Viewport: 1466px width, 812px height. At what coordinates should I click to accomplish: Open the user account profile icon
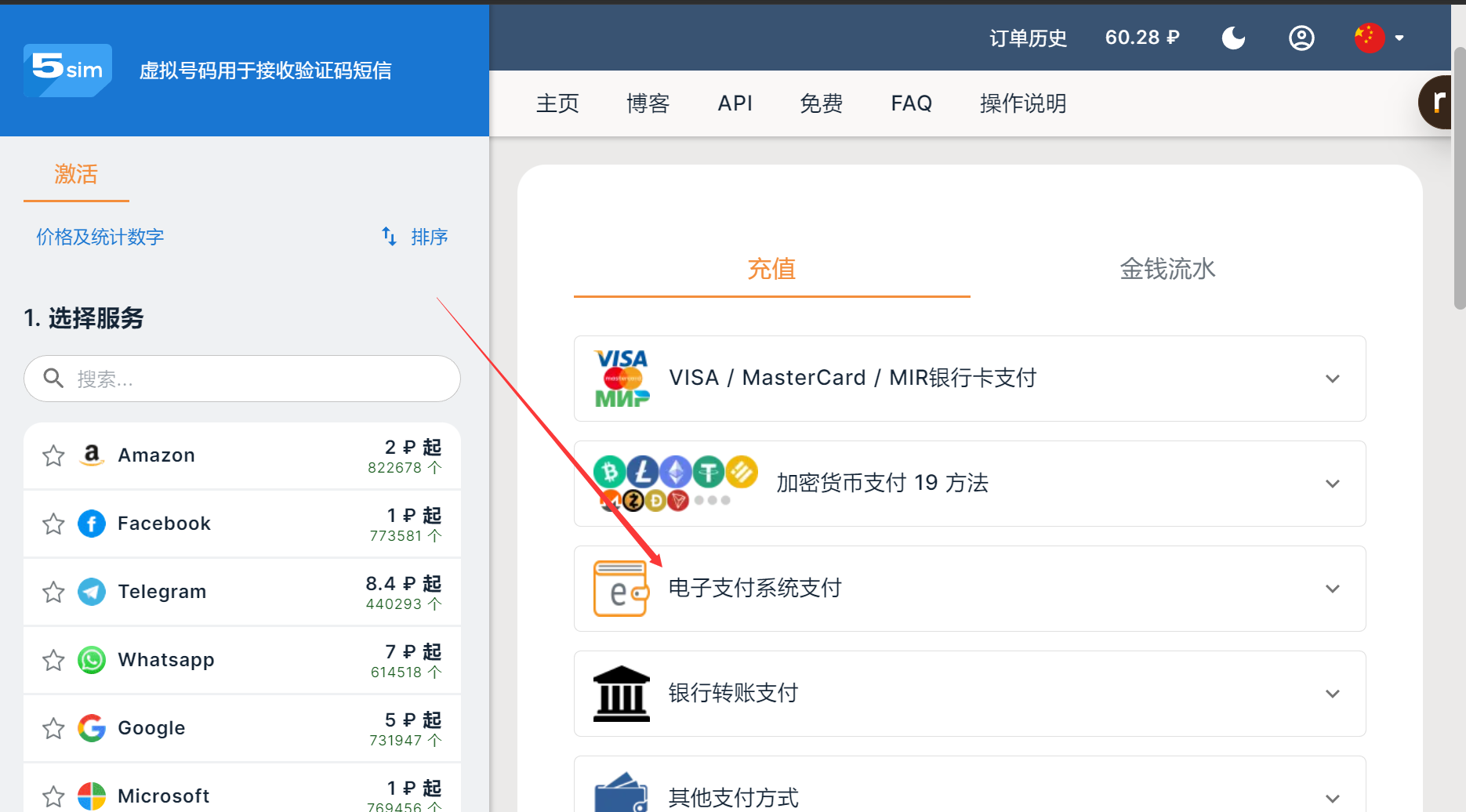coord(1301,38)
